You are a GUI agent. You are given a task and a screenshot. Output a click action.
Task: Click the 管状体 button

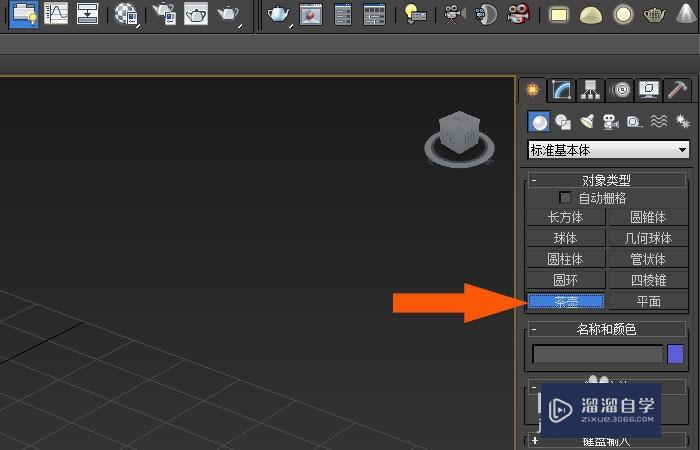click(649, 259)
